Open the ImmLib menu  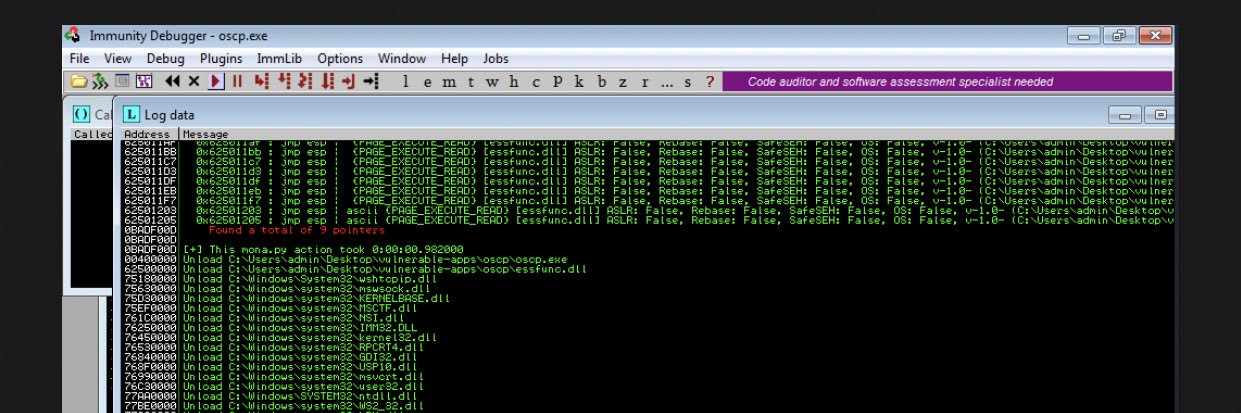(x=280, y=59)
